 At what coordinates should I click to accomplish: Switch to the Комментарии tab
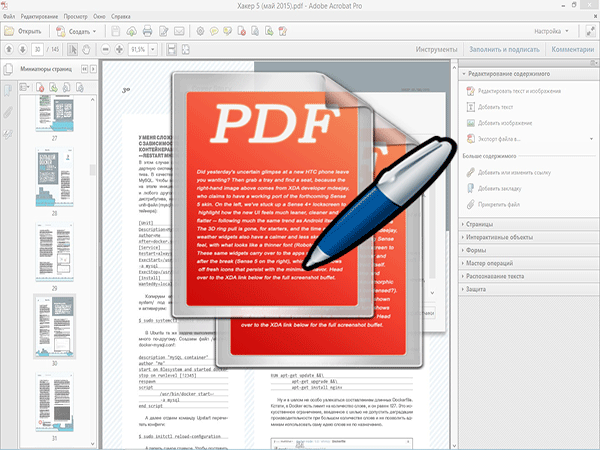572,49
